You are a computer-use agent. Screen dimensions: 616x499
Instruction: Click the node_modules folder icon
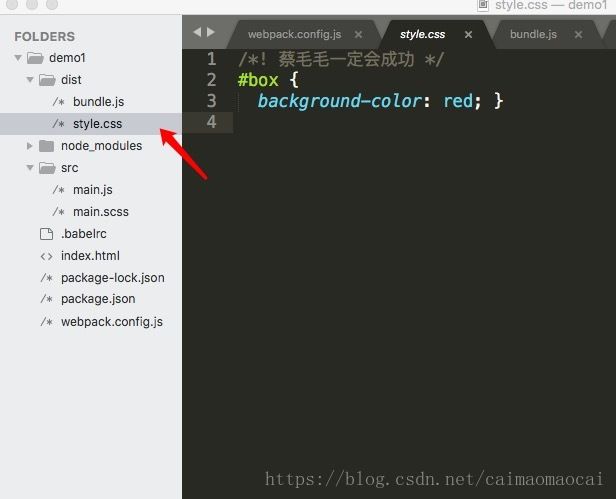pyautogui.click(x=47, y=146)
